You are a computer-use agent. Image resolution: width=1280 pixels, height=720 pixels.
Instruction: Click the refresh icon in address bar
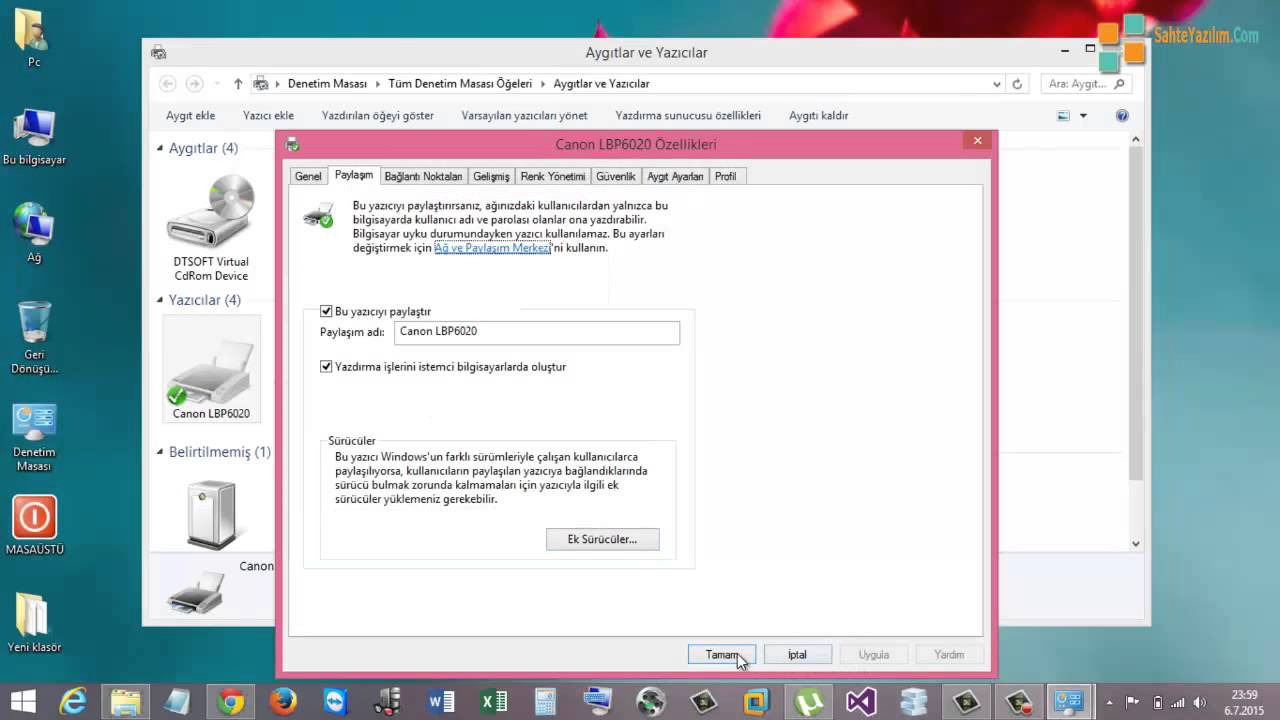[x=1017, y=84]
